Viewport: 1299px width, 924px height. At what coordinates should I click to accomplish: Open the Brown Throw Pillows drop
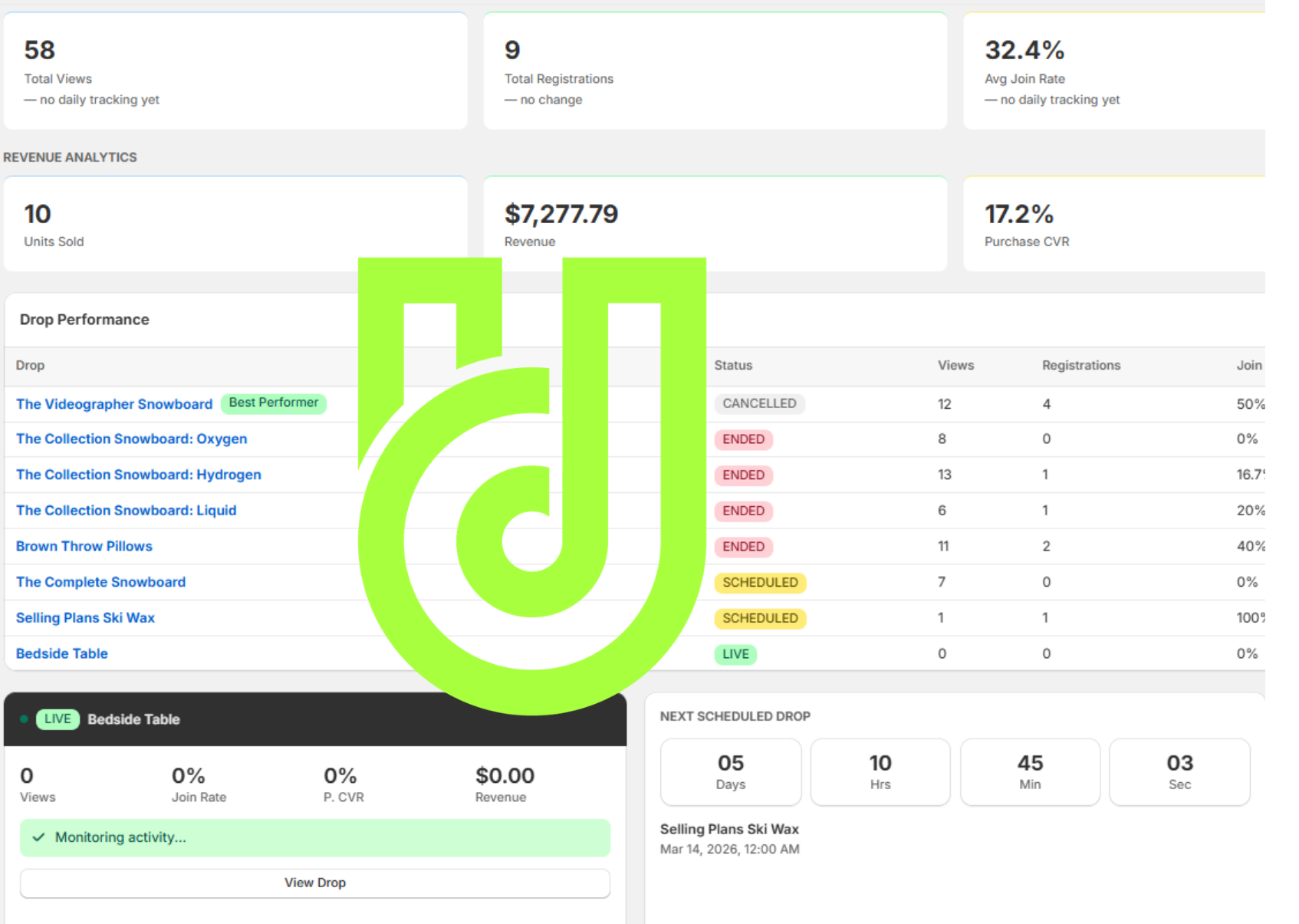(x=84, y=546)
